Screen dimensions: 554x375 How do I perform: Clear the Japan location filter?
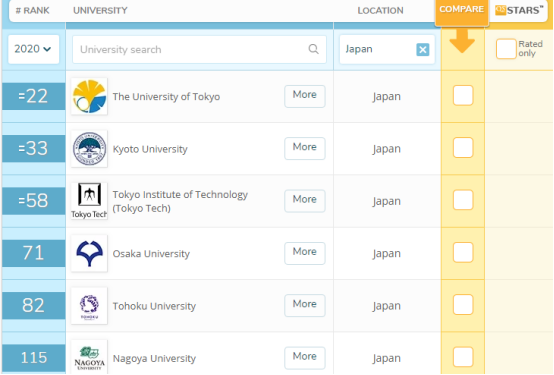point(423,49)
